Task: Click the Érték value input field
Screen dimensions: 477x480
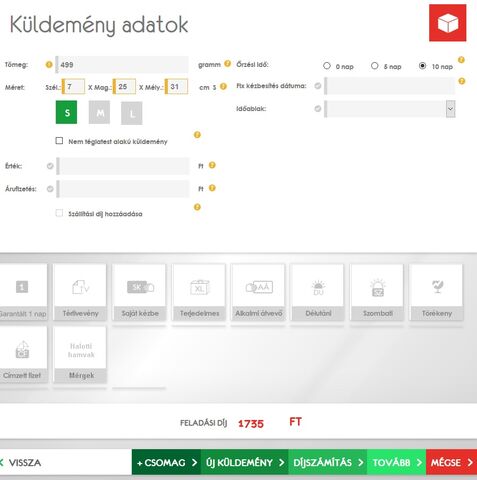Action: point(123,166)
